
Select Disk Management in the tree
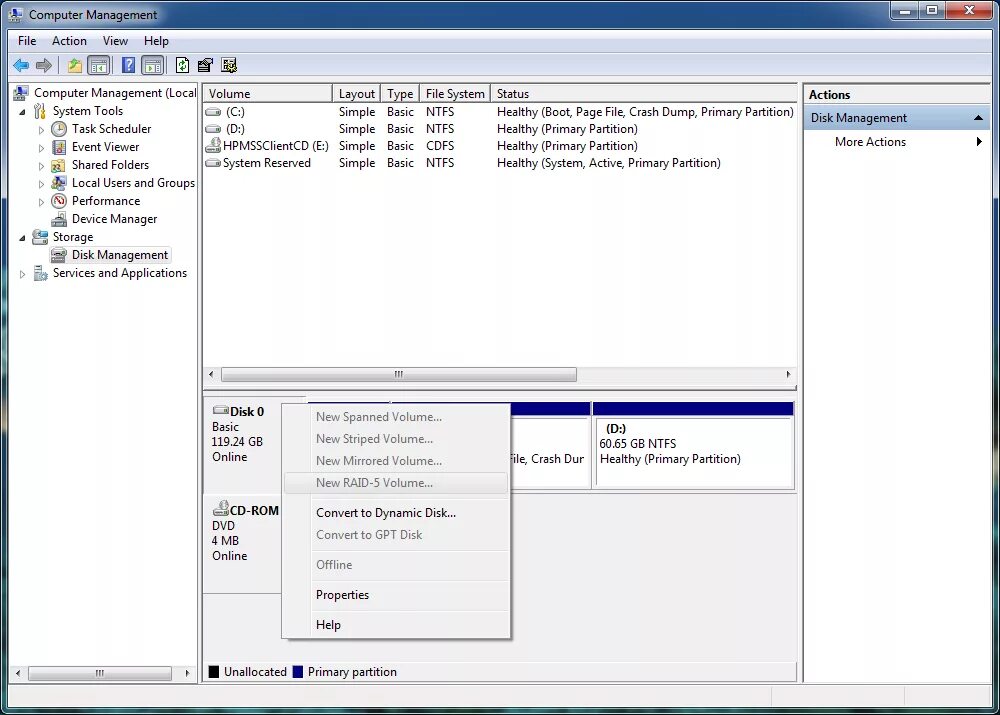(x=119, y=255)
